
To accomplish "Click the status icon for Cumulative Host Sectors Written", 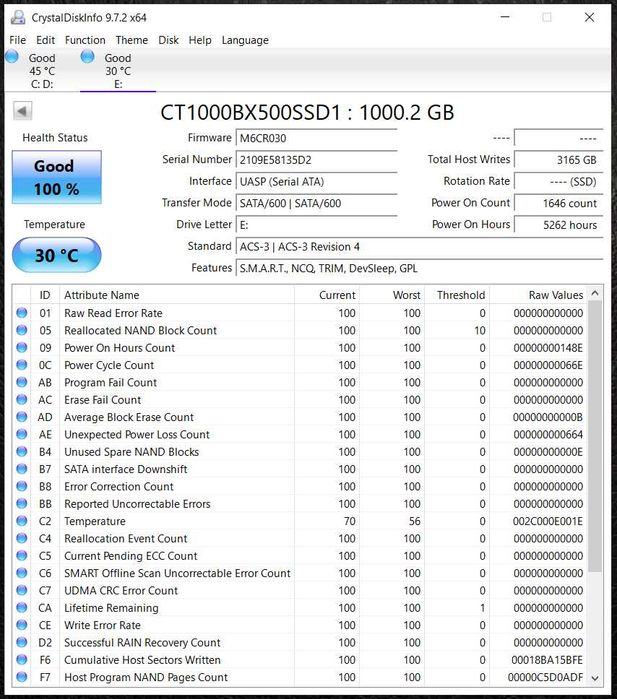I will 21,659.
